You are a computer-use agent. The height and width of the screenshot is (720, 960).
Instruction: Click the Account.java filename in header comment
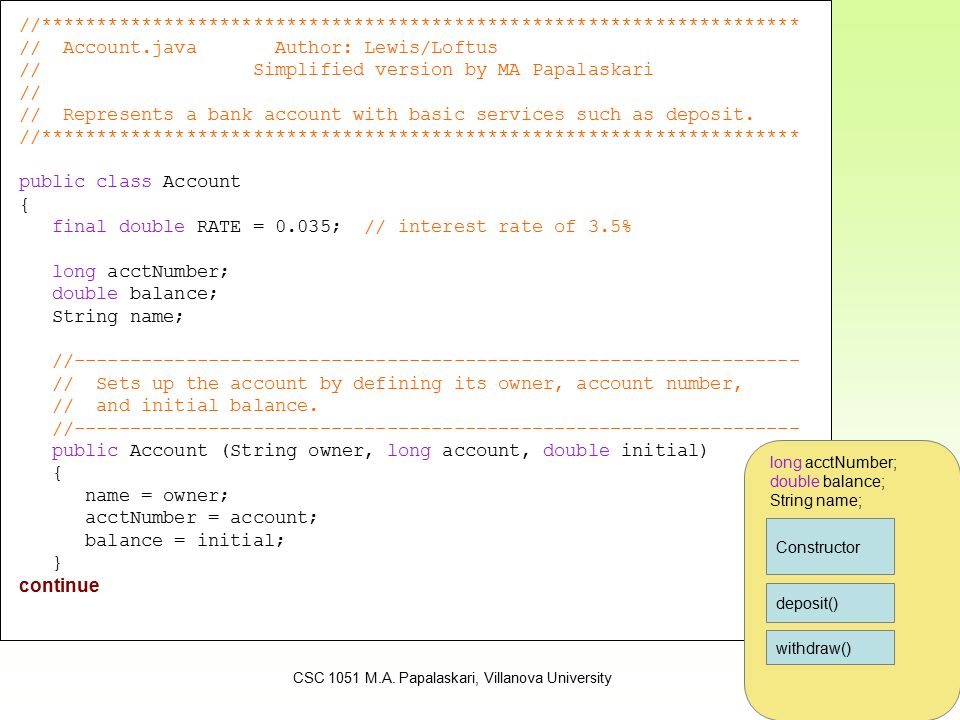tap(130, 48)
